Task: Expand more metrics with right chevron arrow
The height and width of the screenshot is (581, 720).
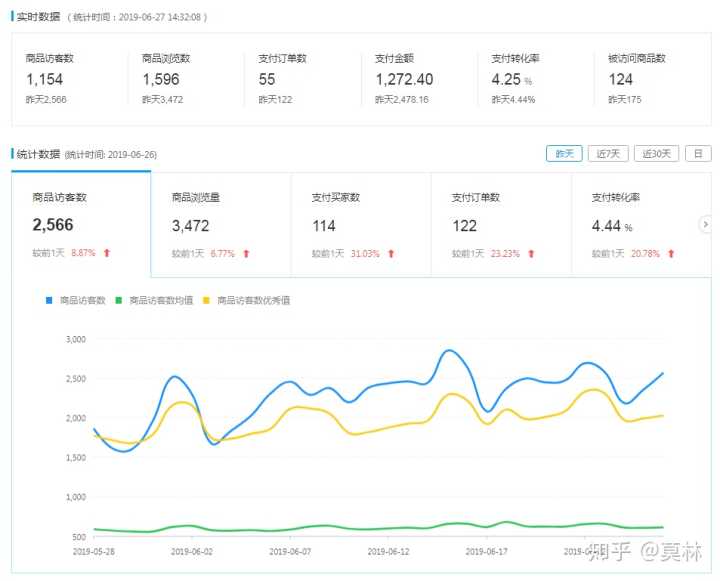Action: coord(705,225)
